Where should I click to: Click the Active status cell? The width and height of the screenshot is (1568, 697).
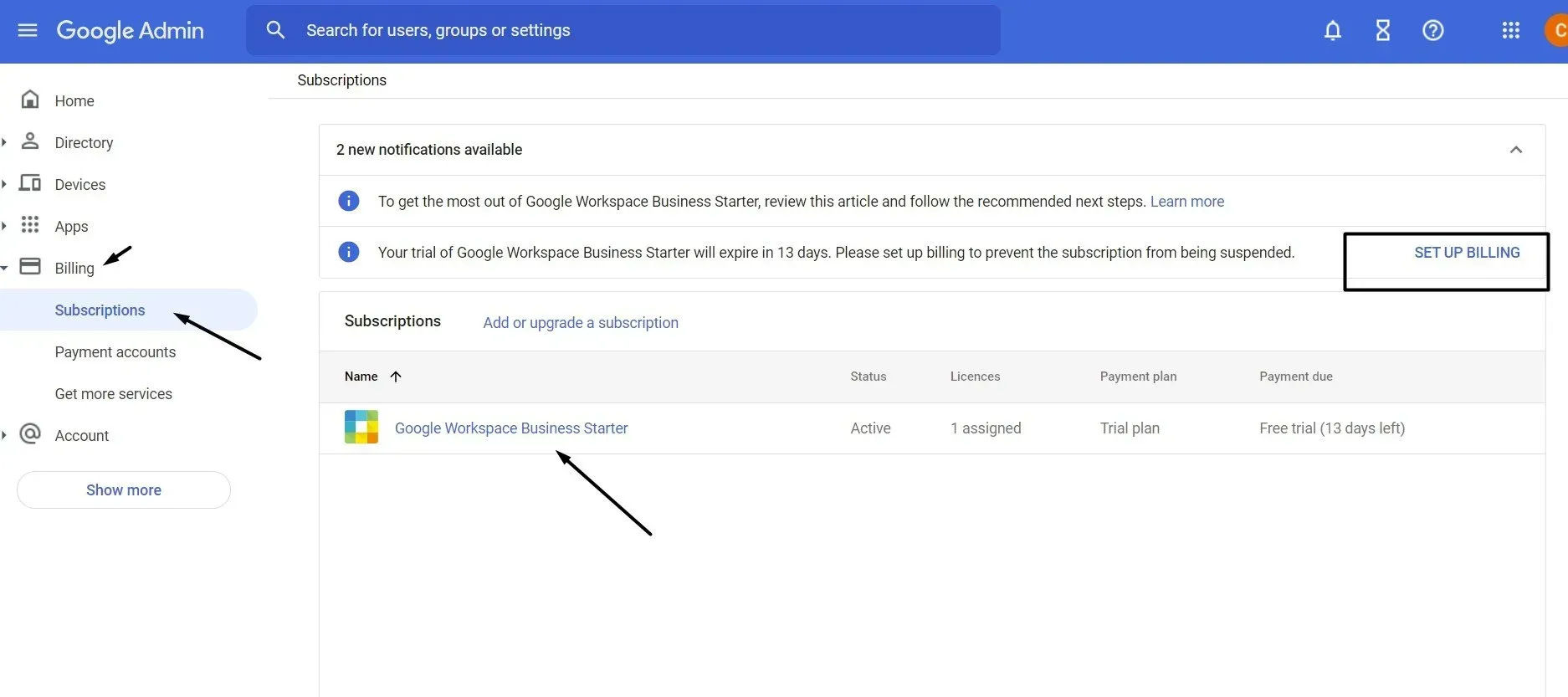point(870,428)
